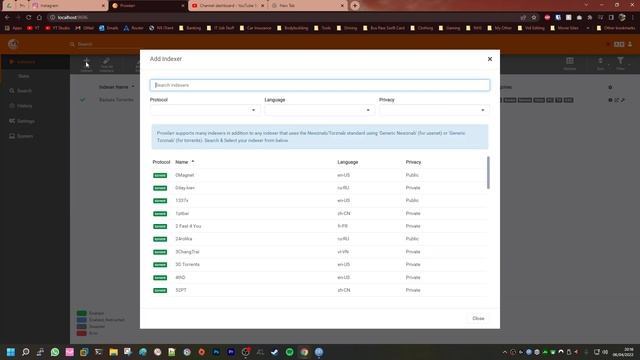Click the Prowlarr logo in header

point(13,44)
